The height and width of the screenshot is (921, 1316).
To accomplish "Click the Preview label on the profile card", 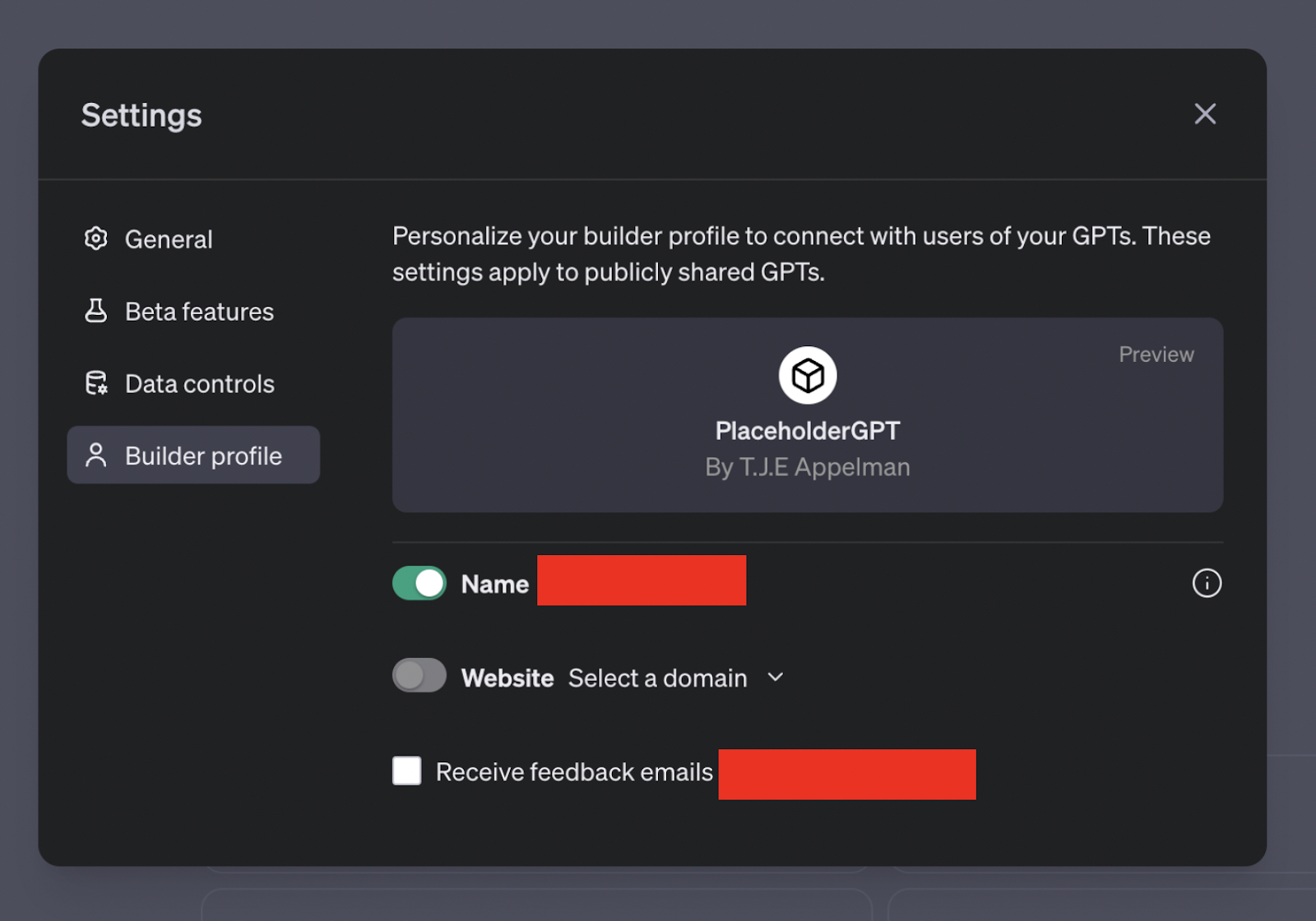I will pyautogui.click(x=1156, y=354).
